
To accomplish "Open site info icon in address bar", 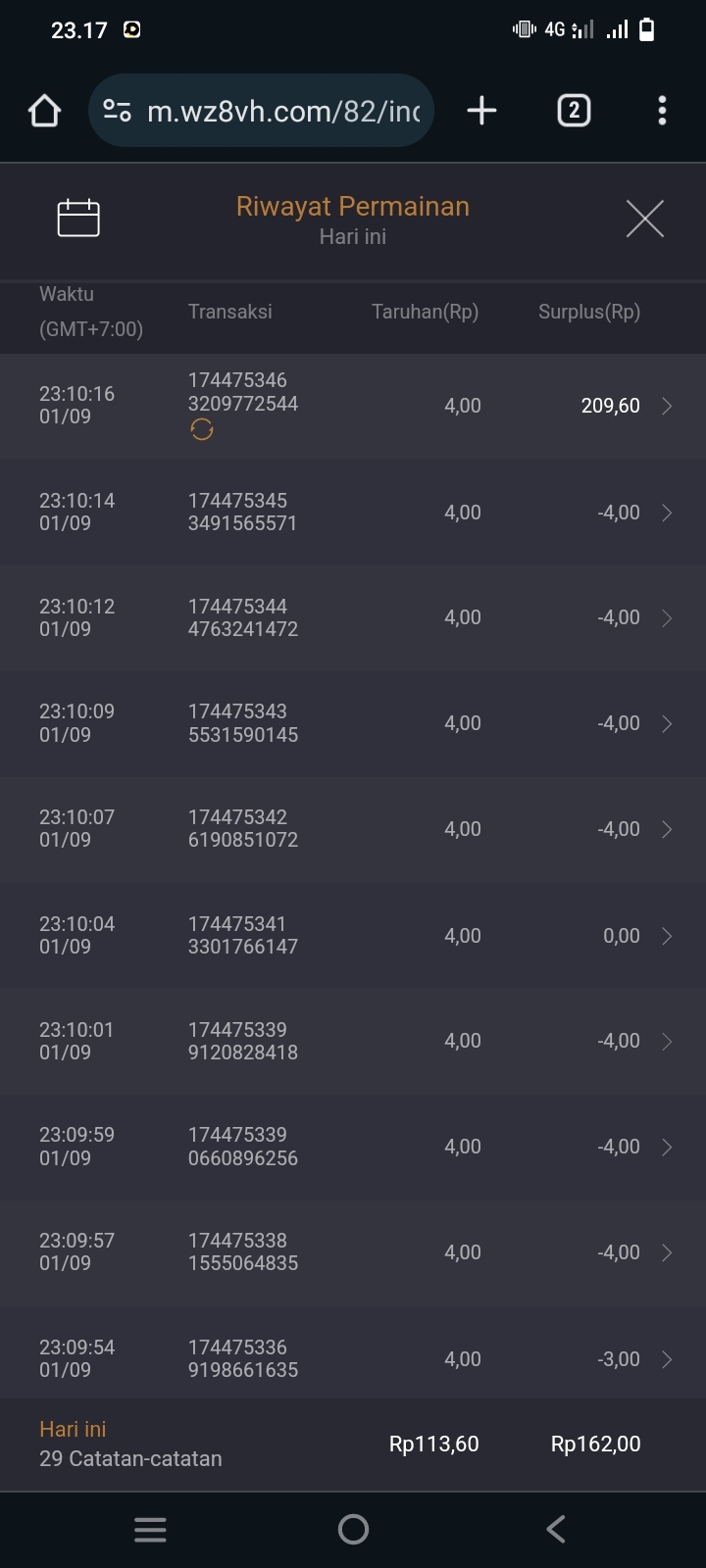I will tap(118, 111).
